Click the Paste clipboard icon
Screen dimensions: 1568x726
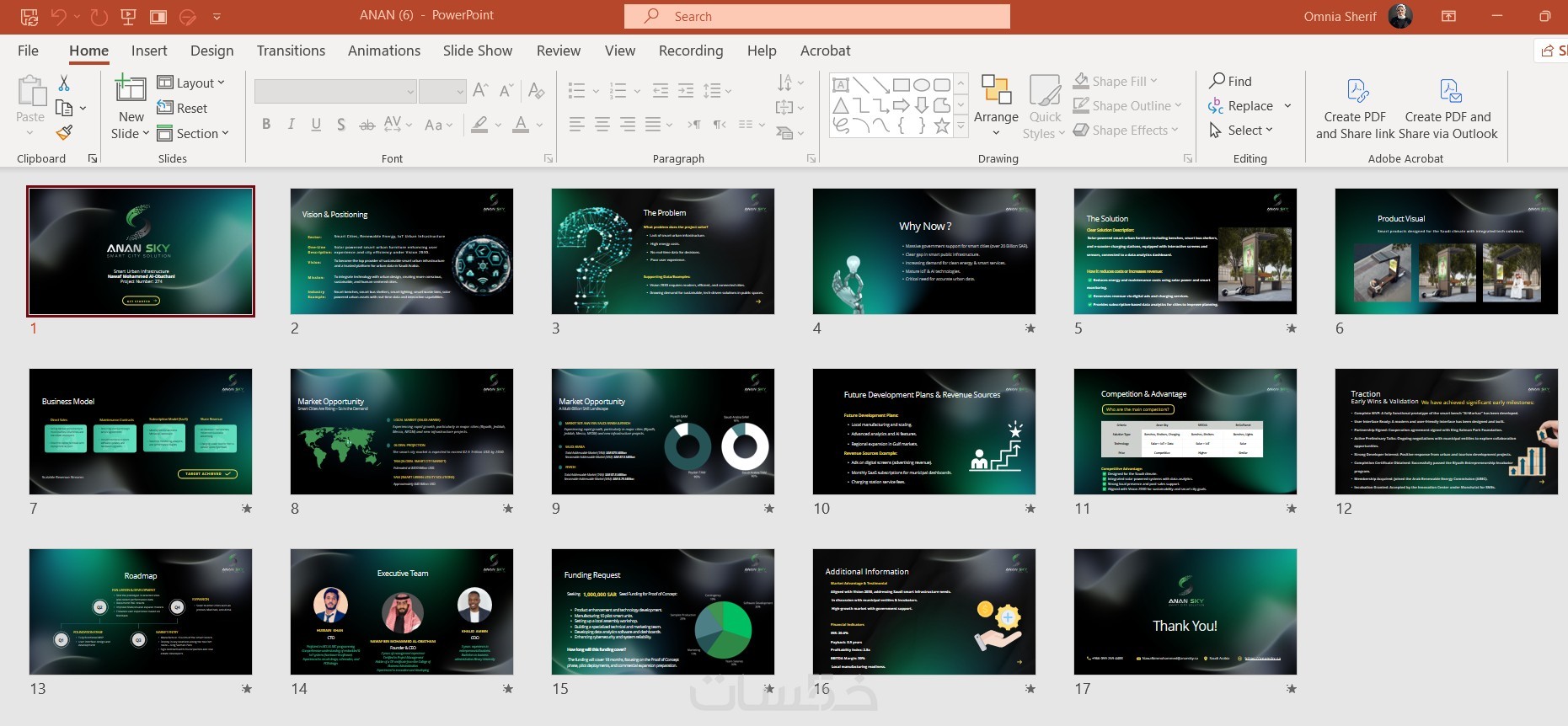pyautogui.click(x=31, y=91)
